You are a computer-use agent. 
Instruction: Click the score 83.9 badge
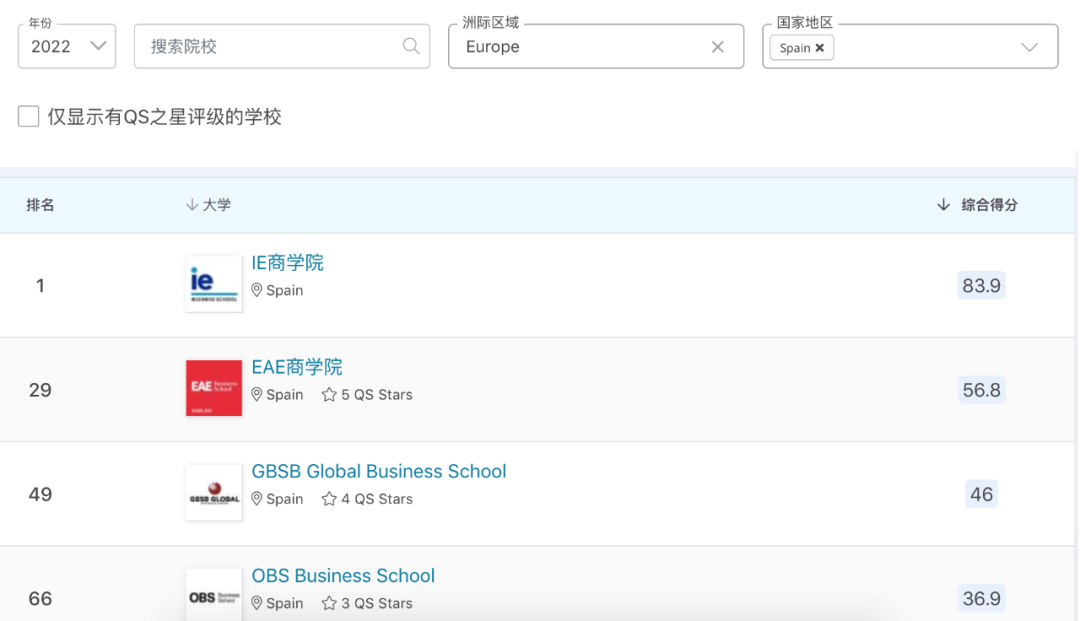982,285
